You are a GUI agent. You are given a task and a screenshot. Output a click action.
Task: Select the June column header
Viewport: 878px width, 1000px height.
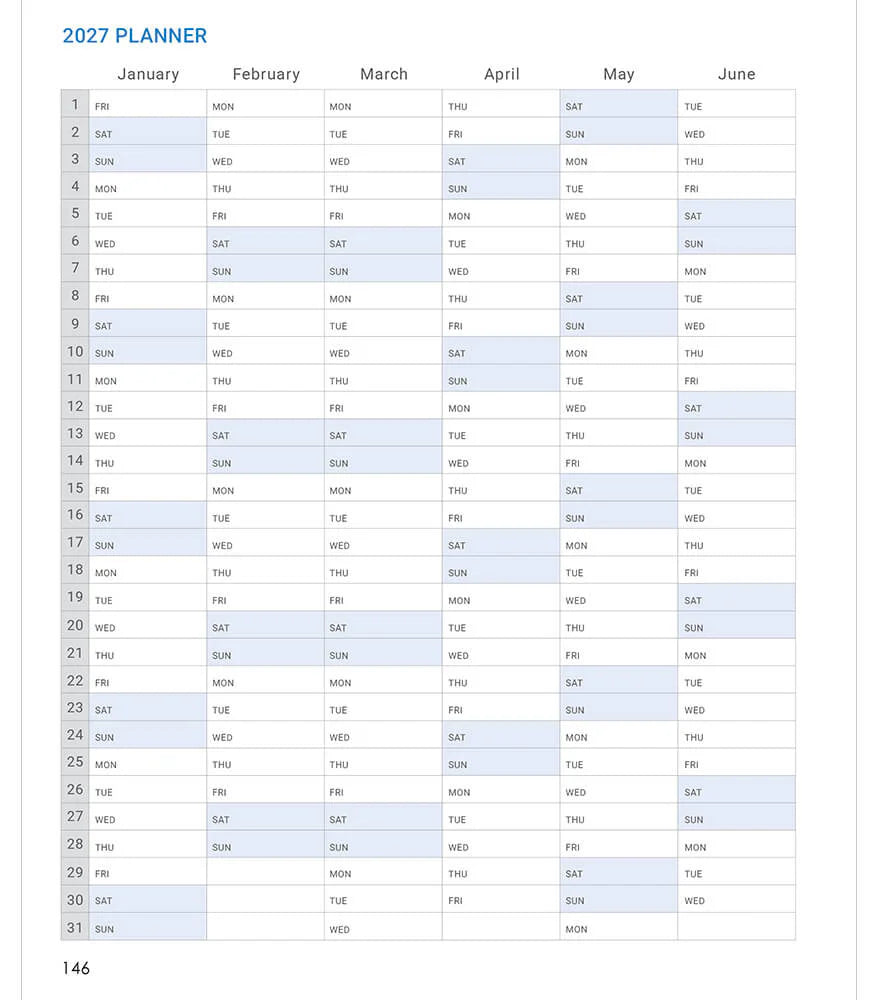736,74
